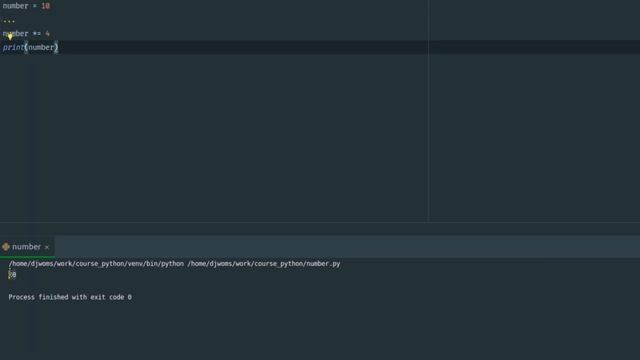Click the number.py script path in console

pyautogui.click(x=264, y=264)
